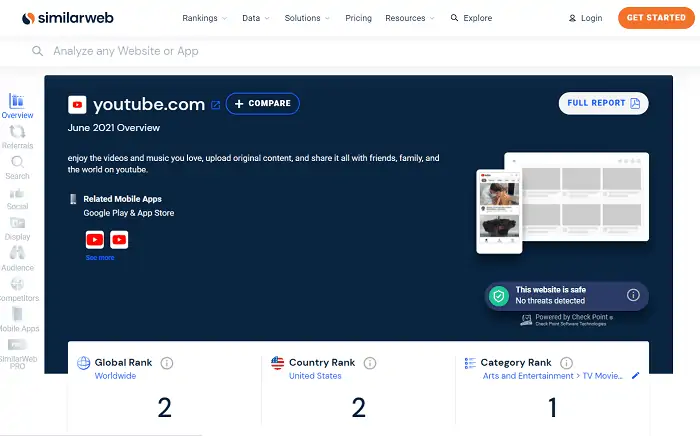Edit category with the pencil icon
700x436 pixels.
[x=635, y=376]
